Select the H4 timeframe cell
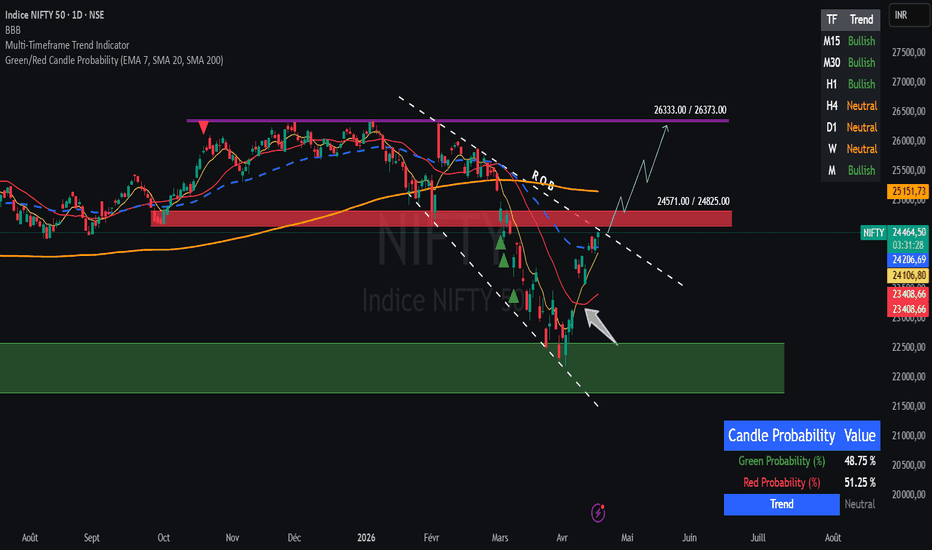 point(832,106)
